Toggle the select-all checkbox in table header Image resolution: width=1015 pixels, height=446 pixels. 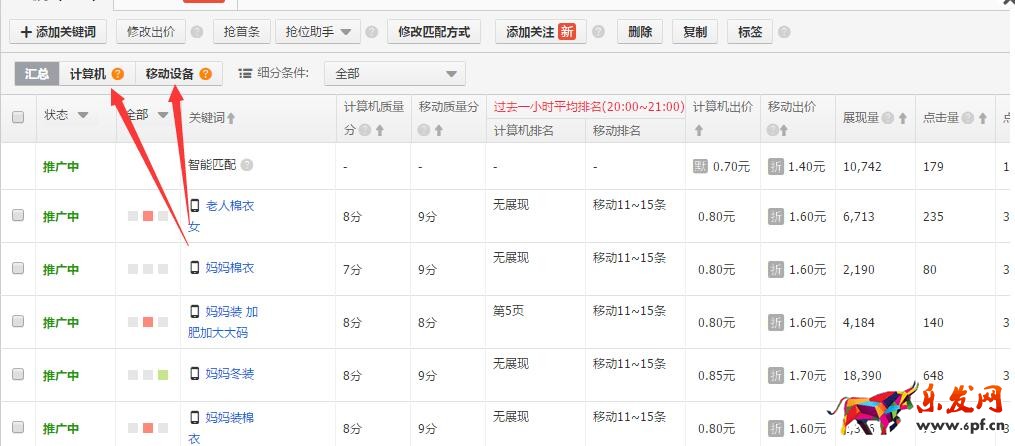[17, 117]
